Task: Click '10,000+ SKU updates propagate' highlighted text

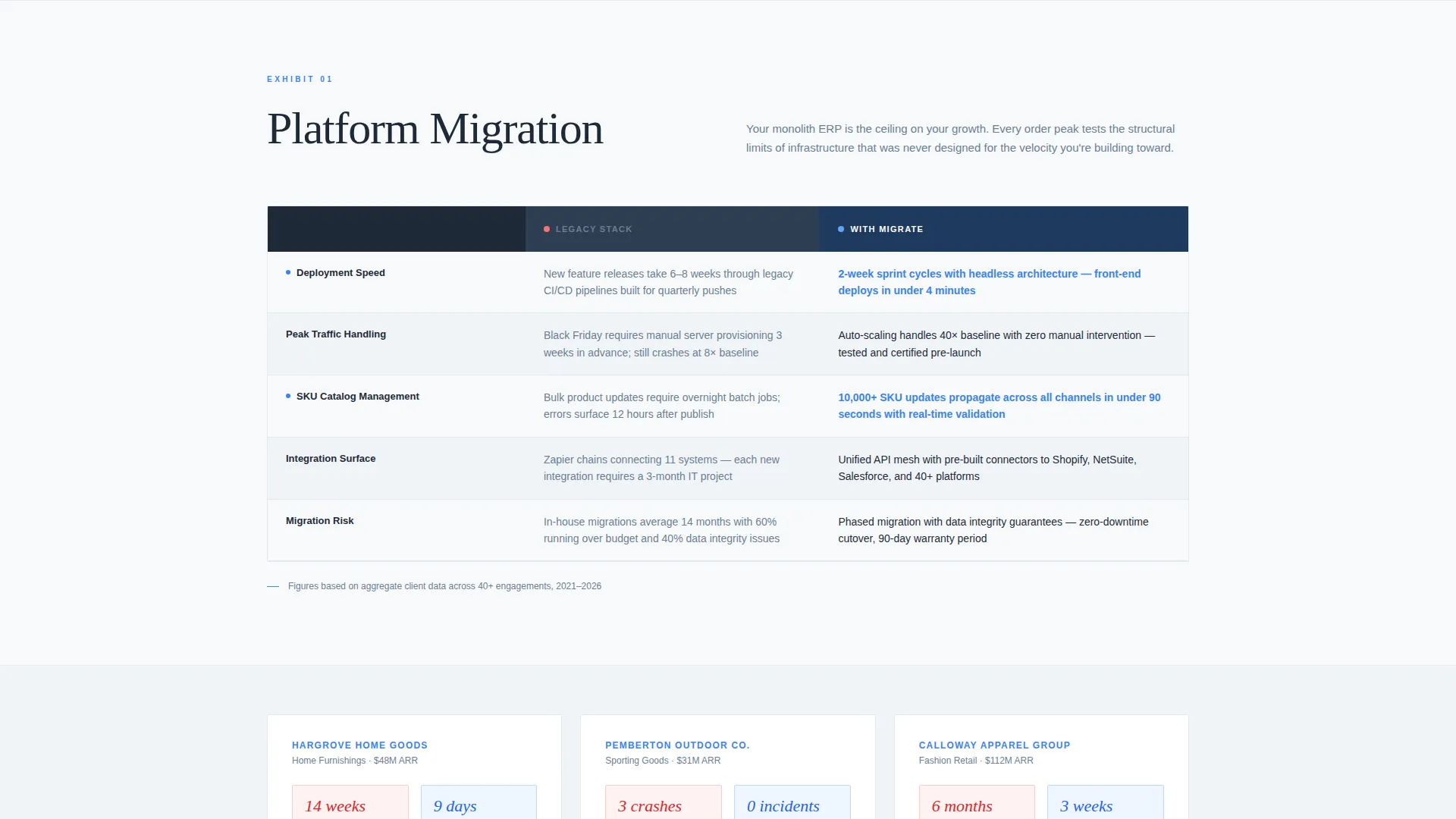Action: pyautogui.click(x=999, y=406)
